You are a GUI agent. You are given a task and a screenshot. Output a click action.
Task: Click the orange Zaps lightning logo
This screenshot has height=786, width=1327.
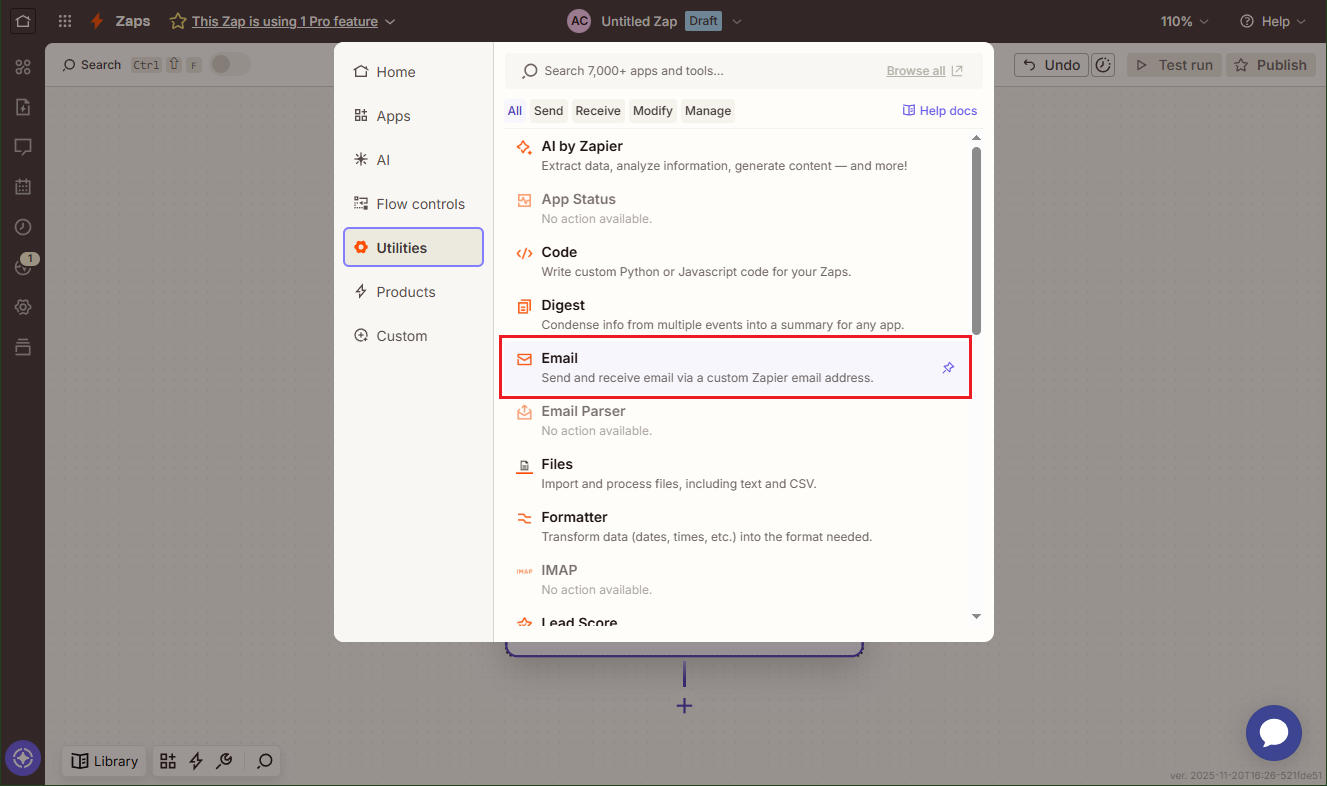pyautogui.click(x=97, y=21)
